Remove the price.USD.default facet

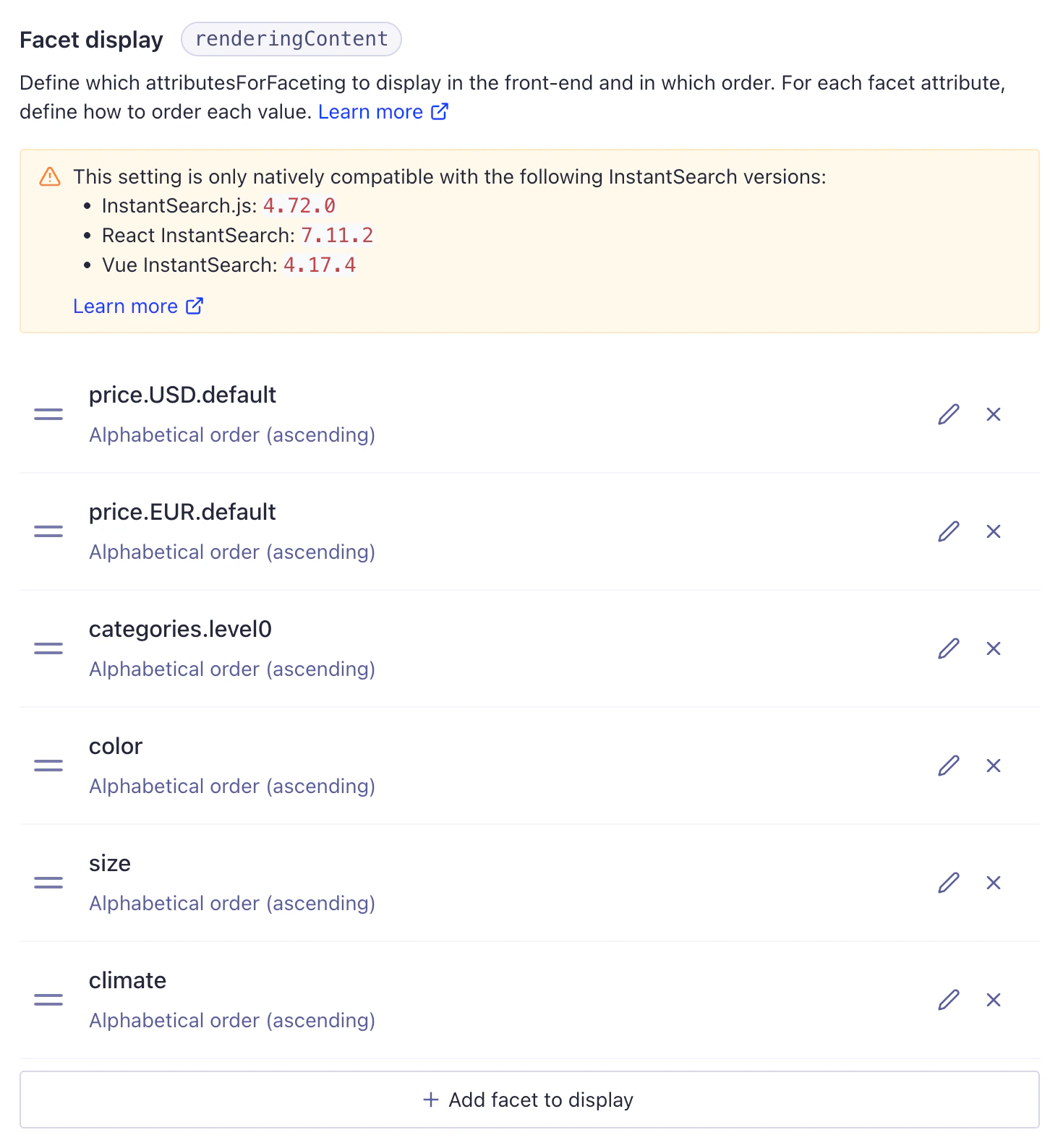pyautogui.click(x=994, y=414)
